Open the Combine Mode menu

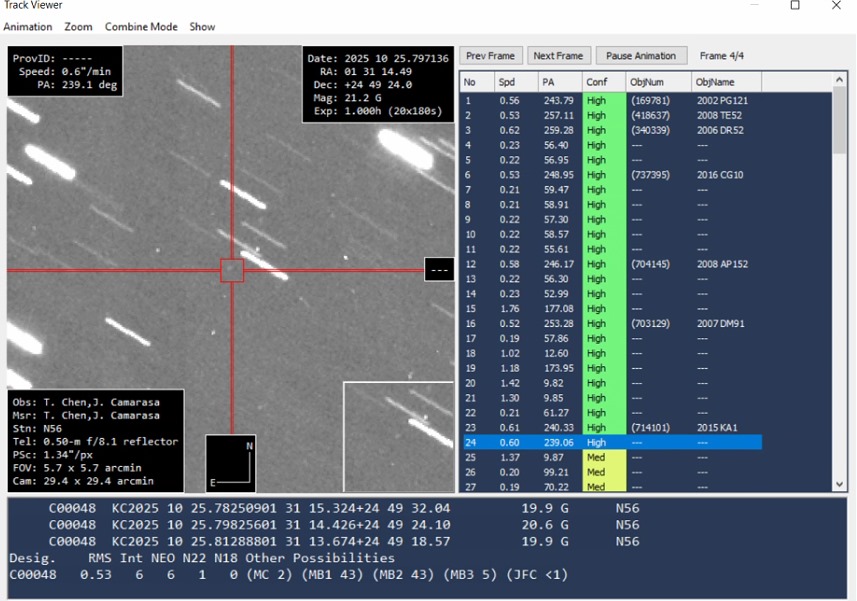point(139,27)
